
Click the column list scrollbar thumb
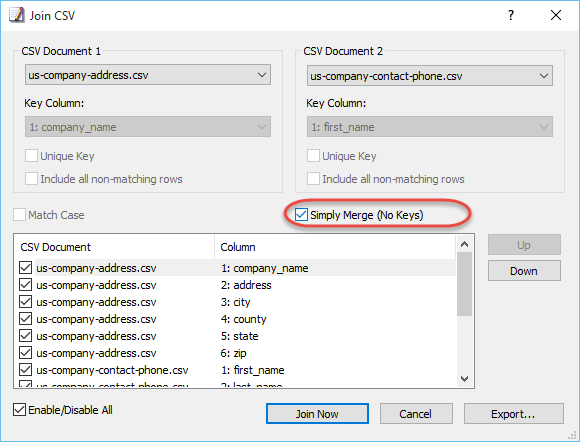pos(465,284)
